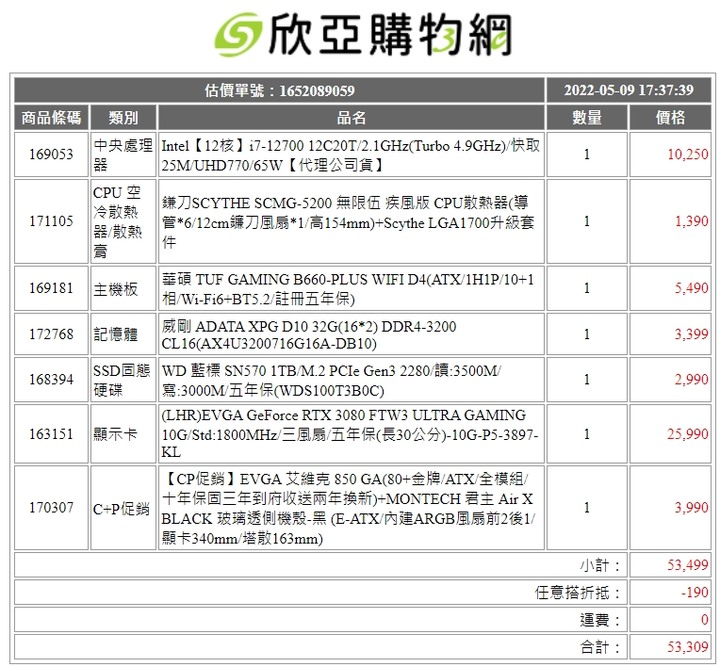Click the 任意搭折抵： label
720x667 pixels.
(578, 593)
